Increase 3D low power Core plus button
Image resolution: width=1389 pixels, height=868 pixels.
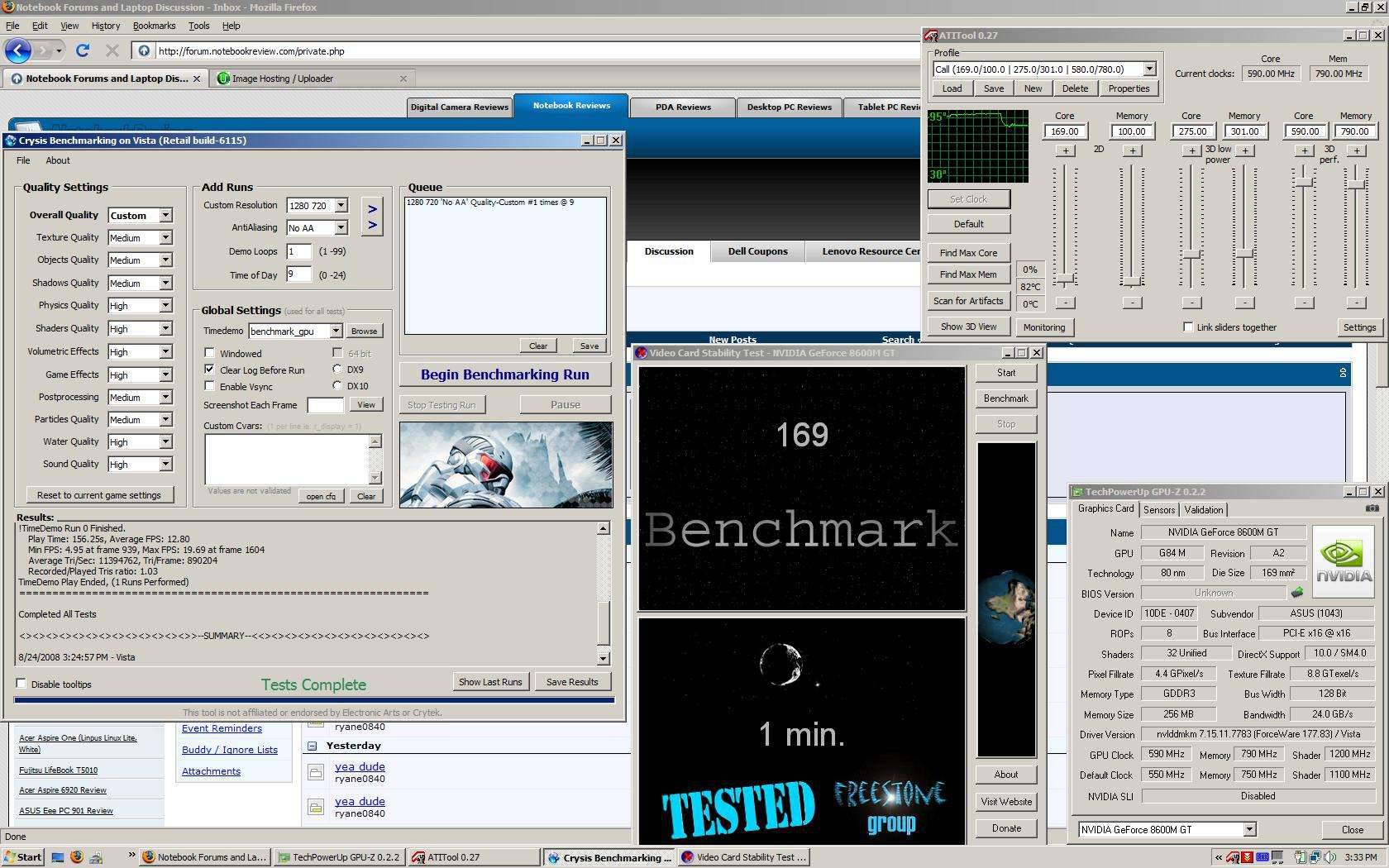[x=1191, y=150]
